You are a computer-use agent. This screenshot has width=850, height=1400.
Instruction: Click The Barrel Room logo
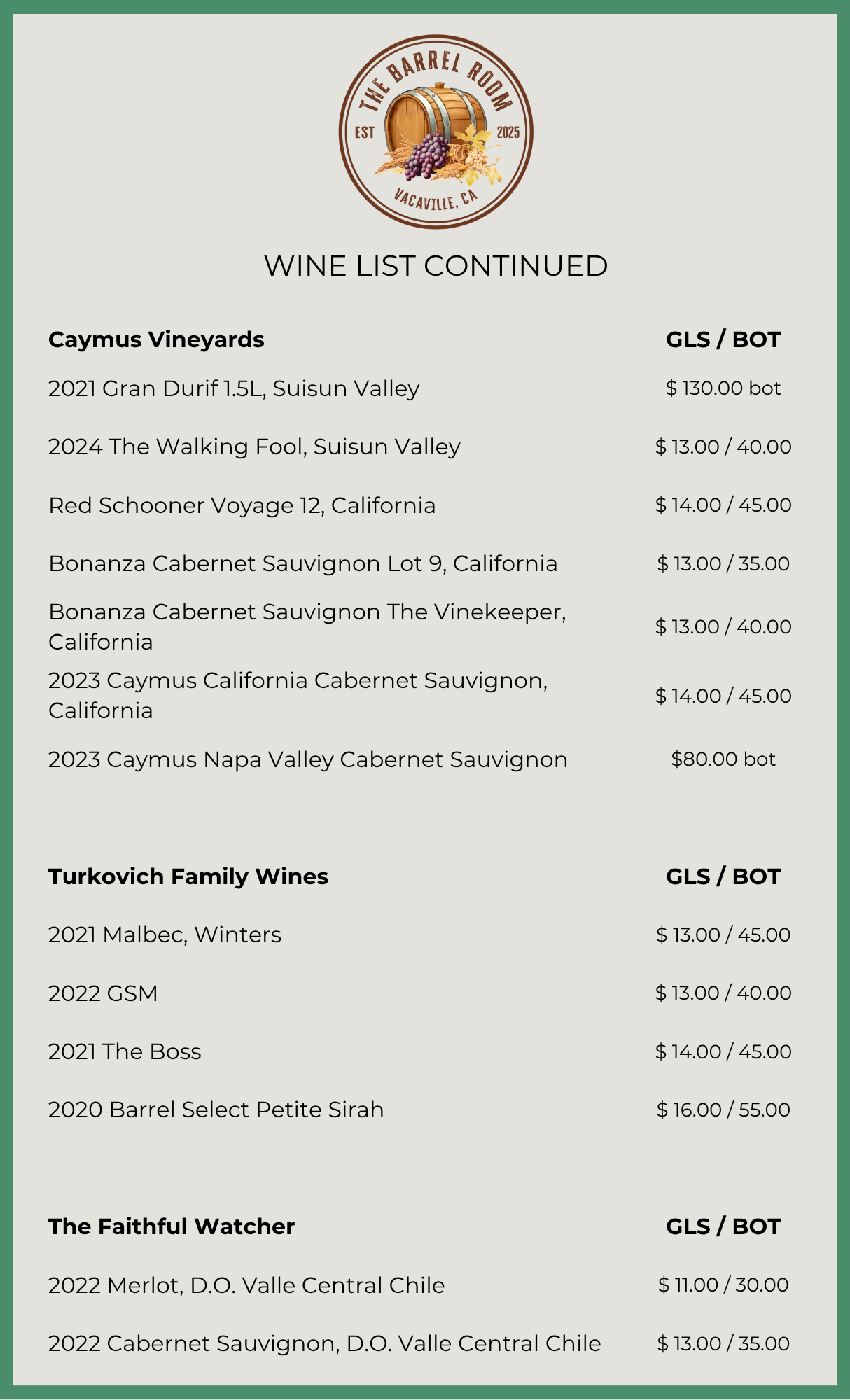[436, 132]
